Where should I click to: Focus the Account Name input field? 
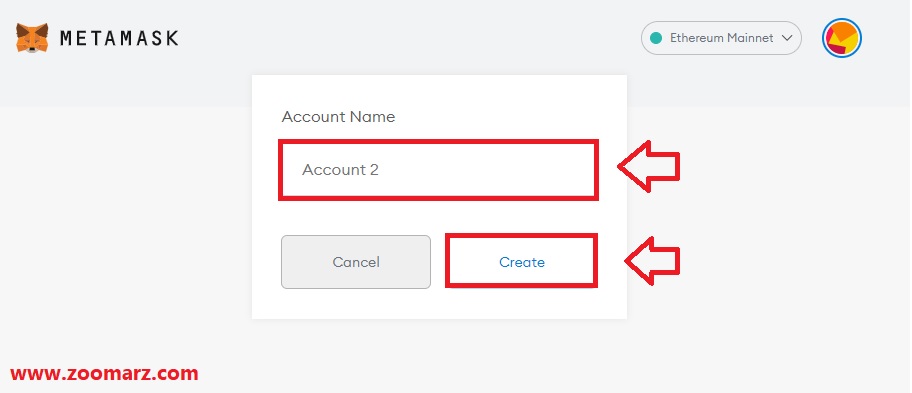pyautogui.click(x=439, y=170)
